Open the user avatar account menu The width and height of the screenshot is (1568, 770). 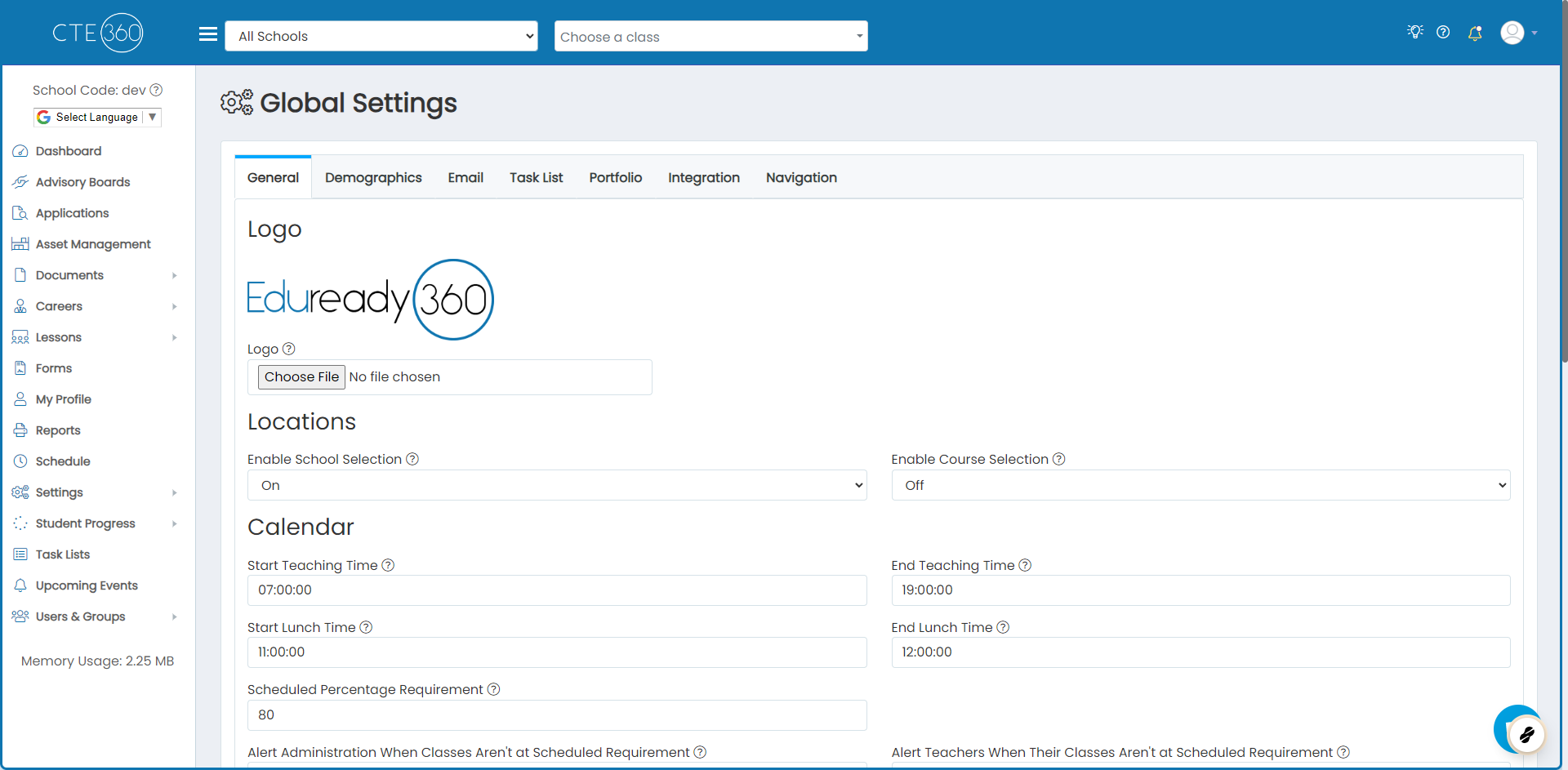click(x=1518, y=33)
